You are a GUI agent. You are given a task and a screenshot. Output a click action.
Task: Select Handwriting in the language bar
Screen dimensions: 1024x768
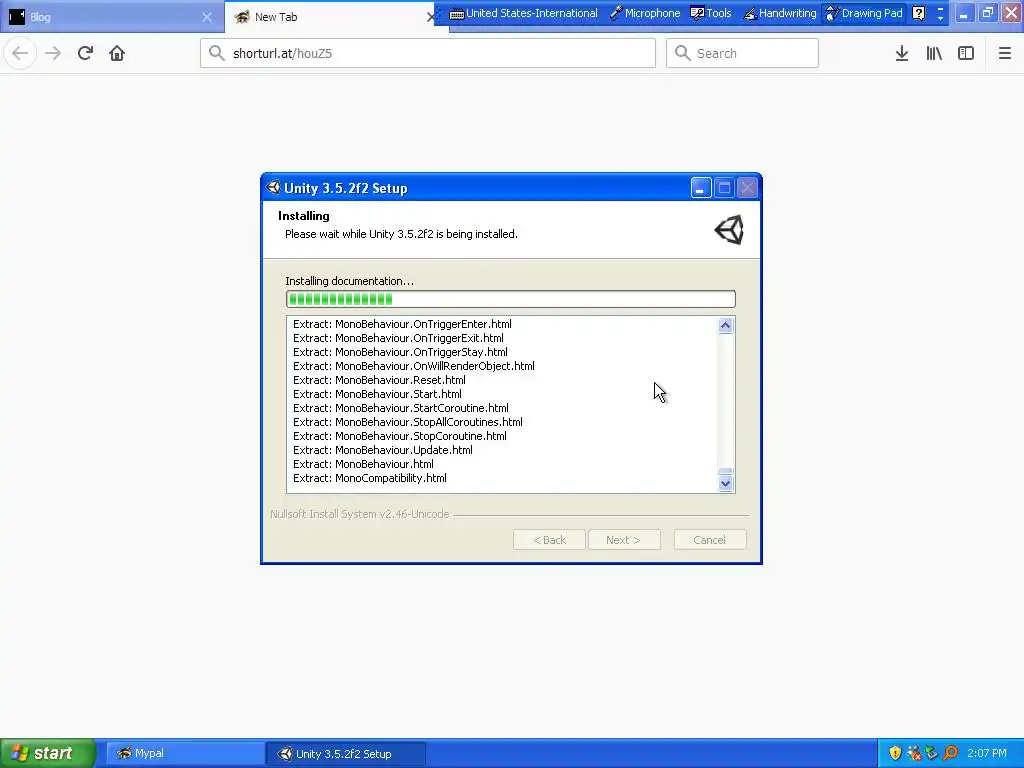(780, 13)
